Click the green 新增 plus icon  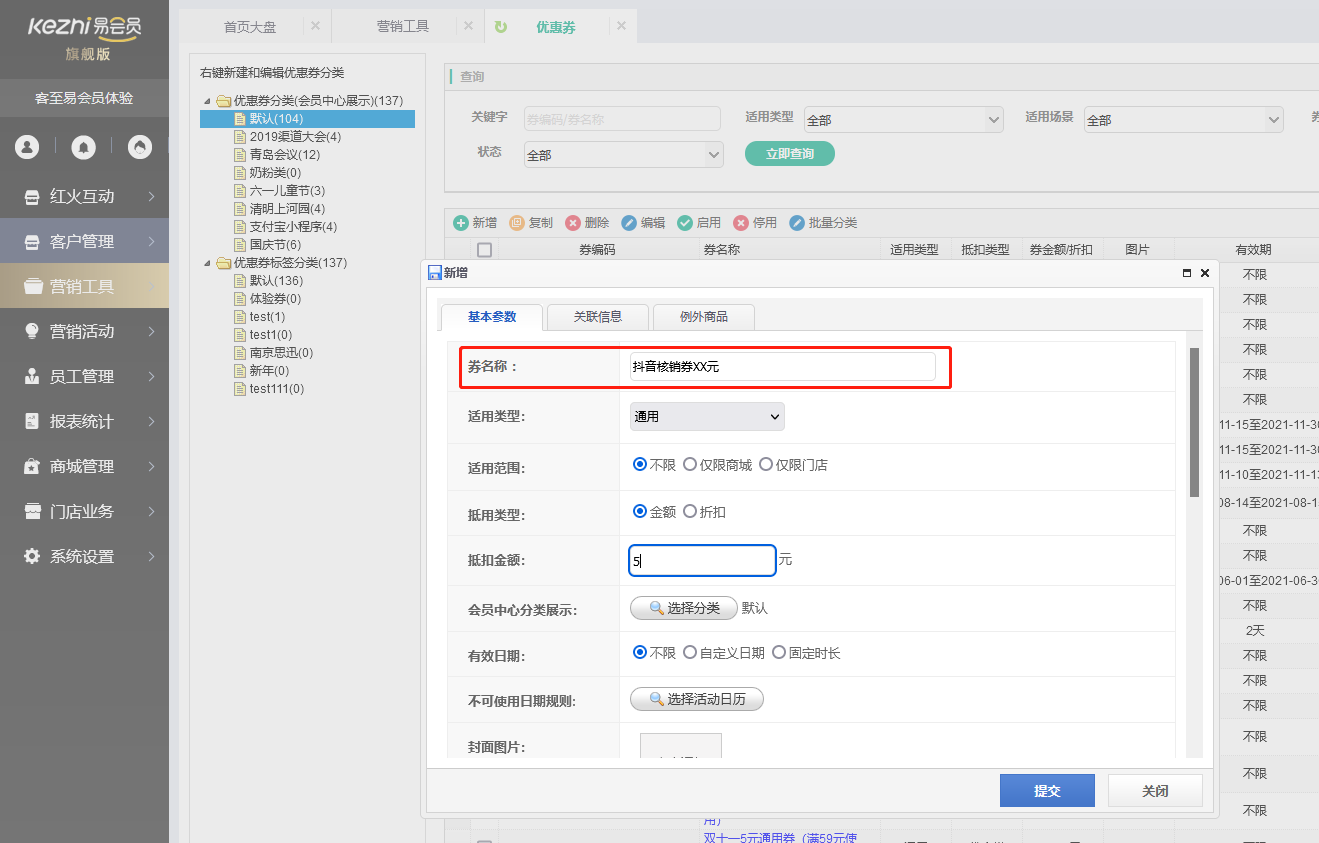(x=461, y=223)
